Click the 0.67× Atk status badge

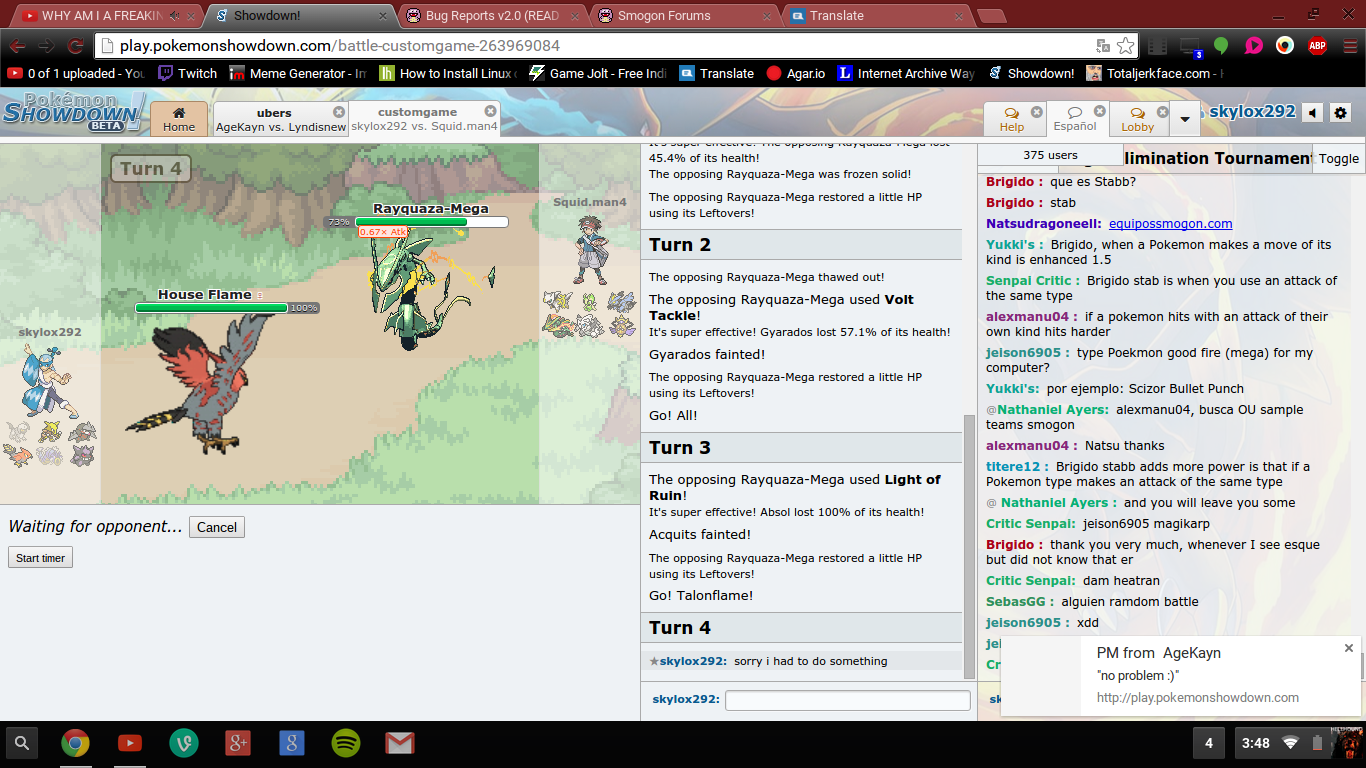(383, 232)
